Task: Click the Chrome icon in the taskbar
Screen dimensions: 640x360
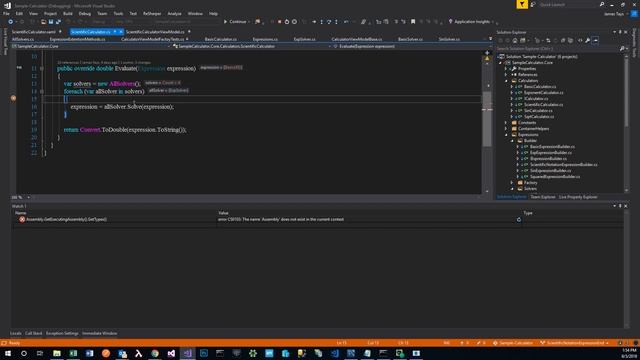Action: (x=155, y=353)
